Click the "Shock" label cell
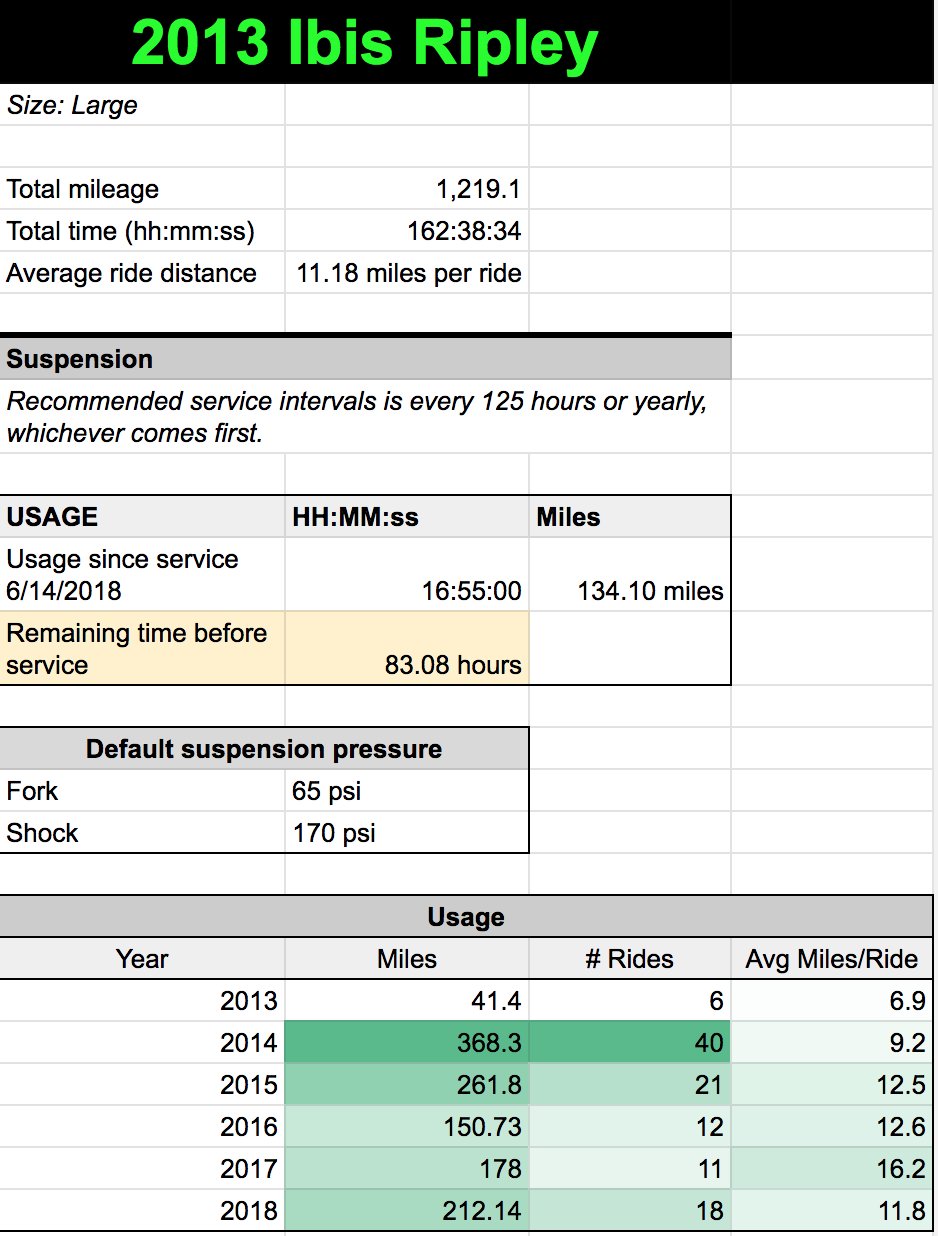This screenshot has height=1236, width=938. [x=142, y=833]
